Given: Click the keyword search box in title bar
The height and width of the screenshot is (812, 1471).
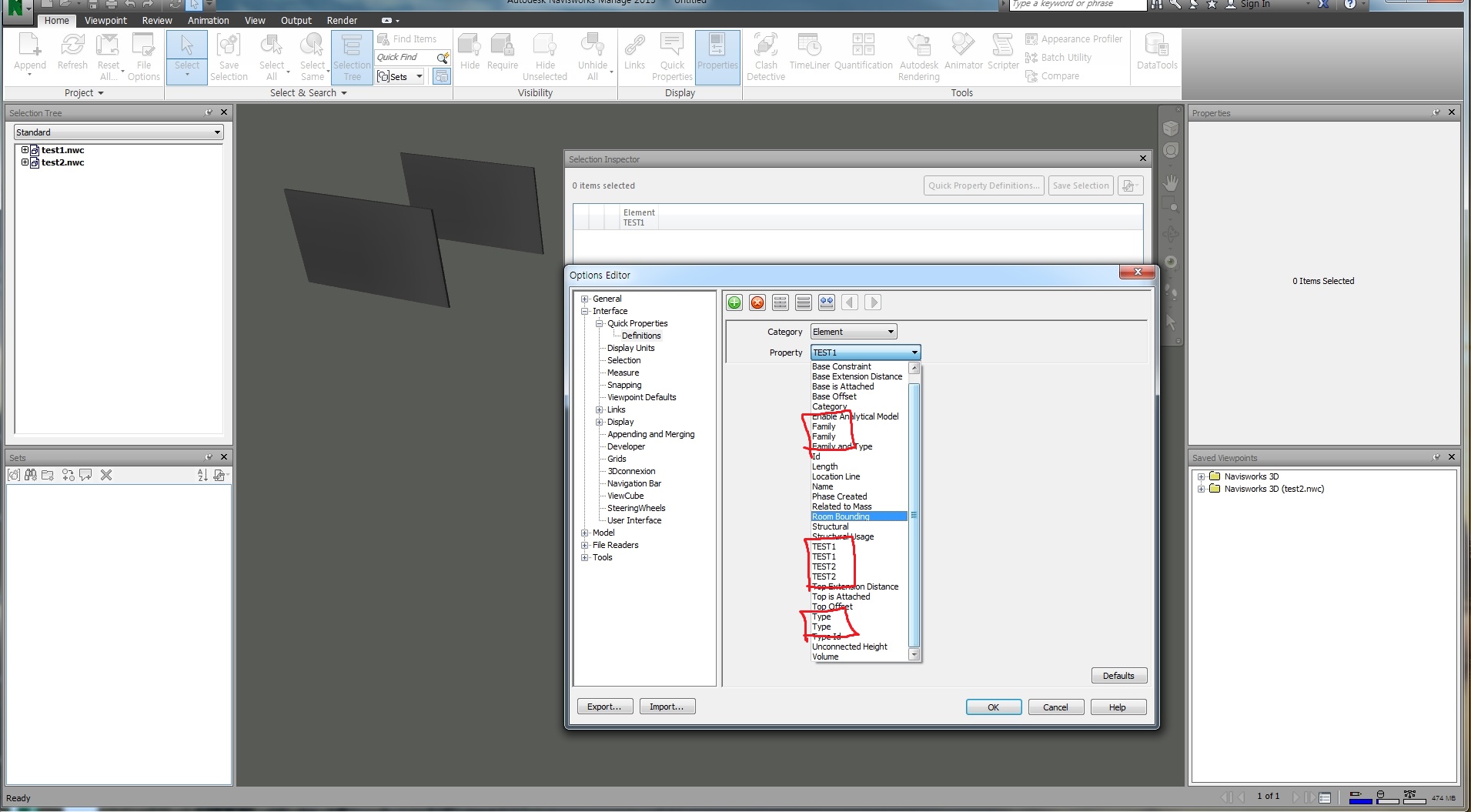Looking at the screenshot, I should (1078, 5).
